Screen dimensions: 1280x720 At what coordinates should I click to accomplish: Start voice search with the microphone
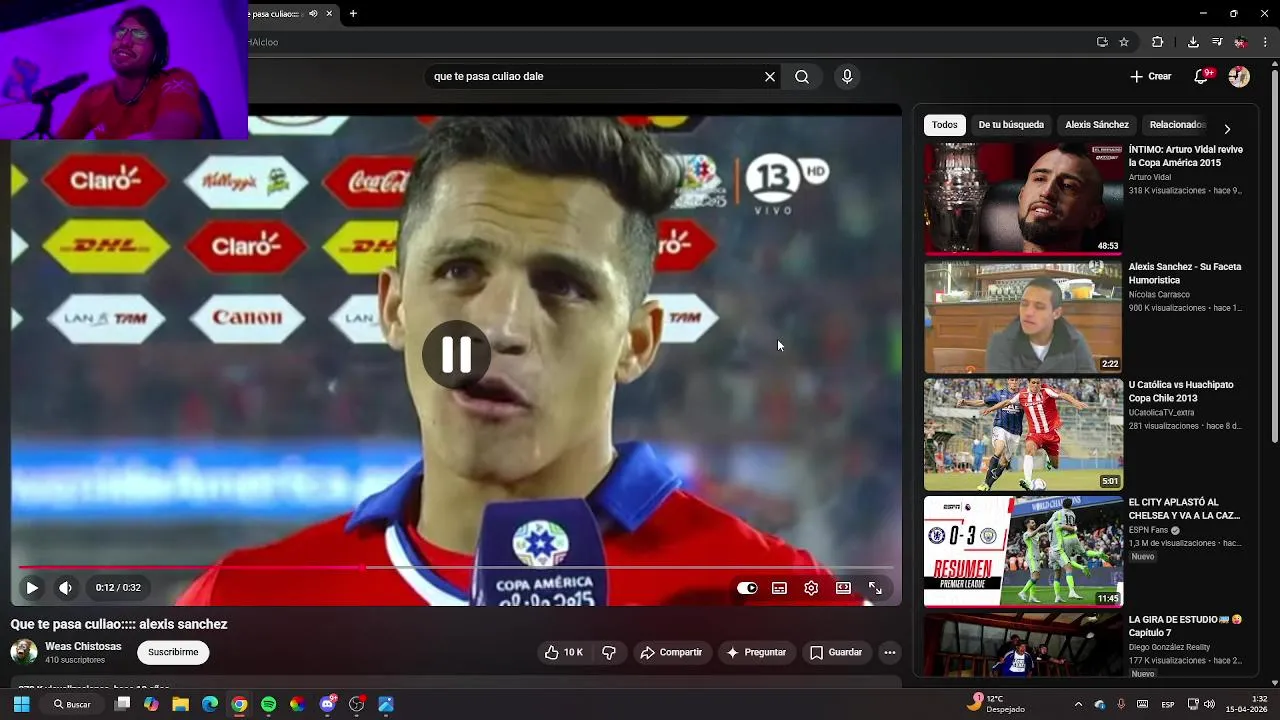pyautogui.click(x=847, y=76)
